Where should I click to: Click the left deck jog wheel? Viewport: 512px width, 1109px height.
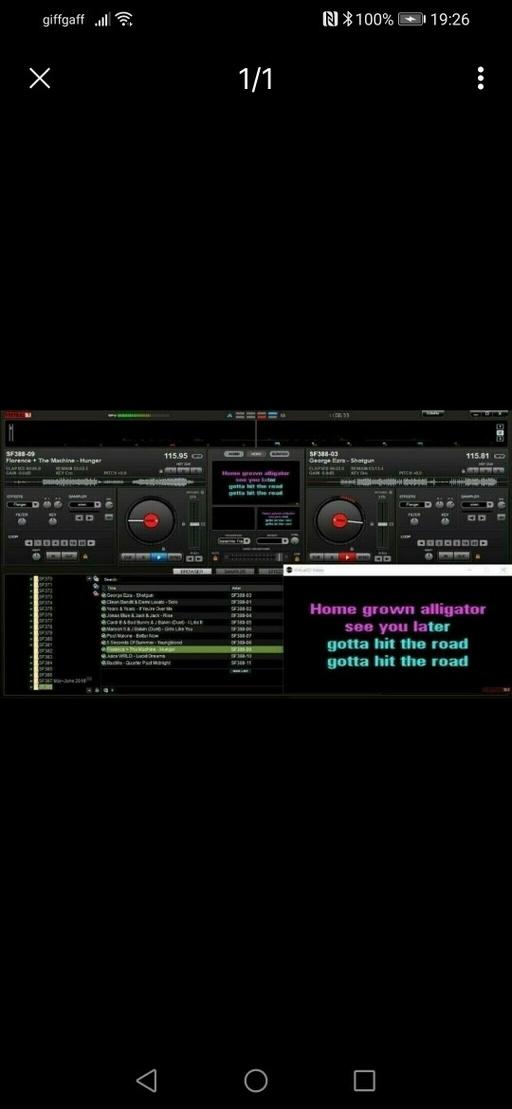coord(151,521)
